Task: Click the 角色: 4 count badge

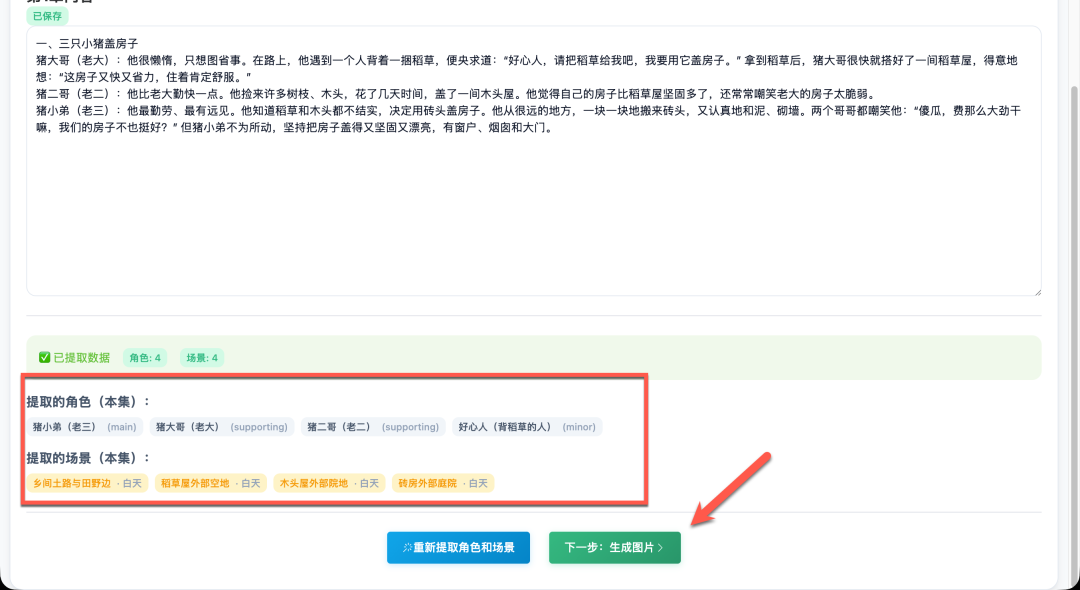Action: [x=143, y=357]
